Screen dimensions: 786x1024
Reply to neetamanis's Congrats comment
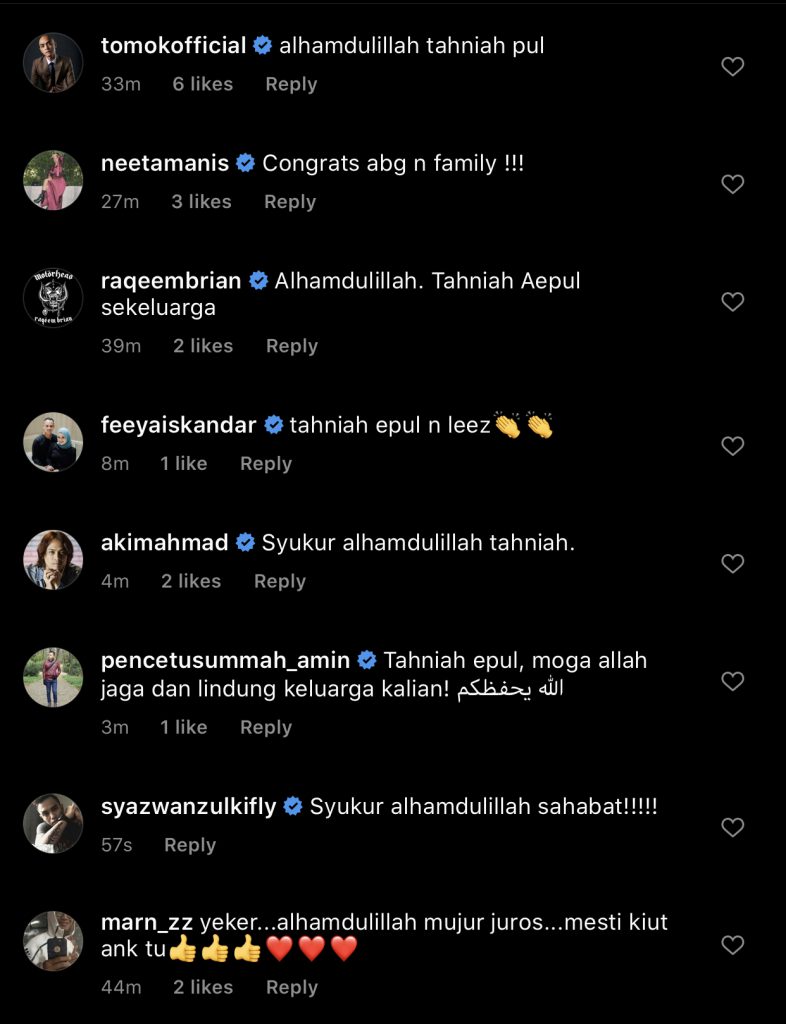click(290, 202)
